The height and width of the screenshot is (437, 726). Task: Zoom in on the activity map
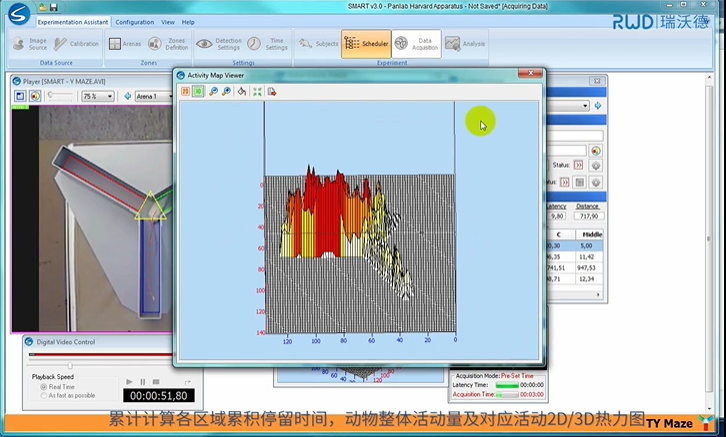click(226, 92)
